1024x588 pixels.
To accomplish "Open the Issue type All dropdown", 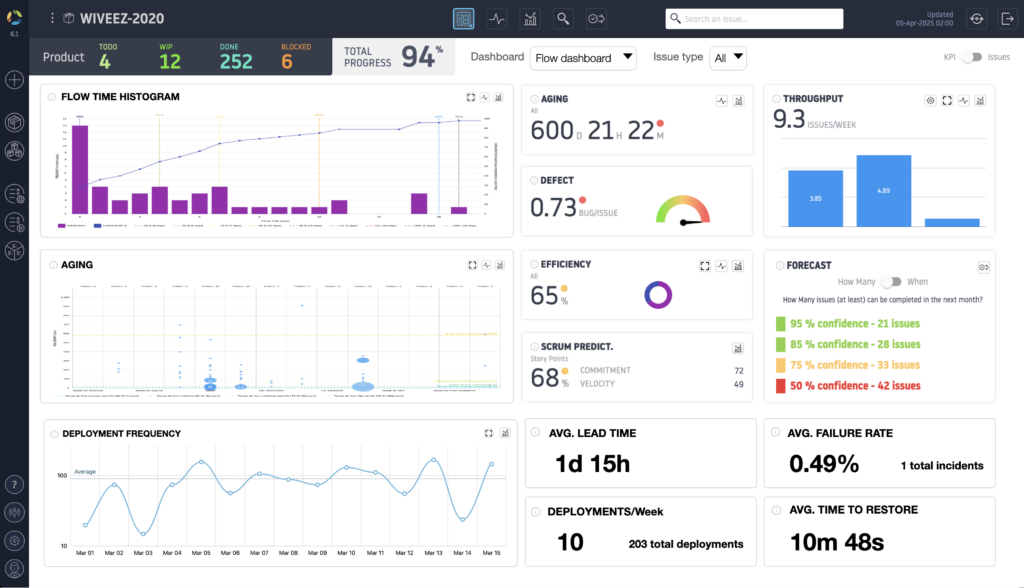I will [x=727, y=58].
